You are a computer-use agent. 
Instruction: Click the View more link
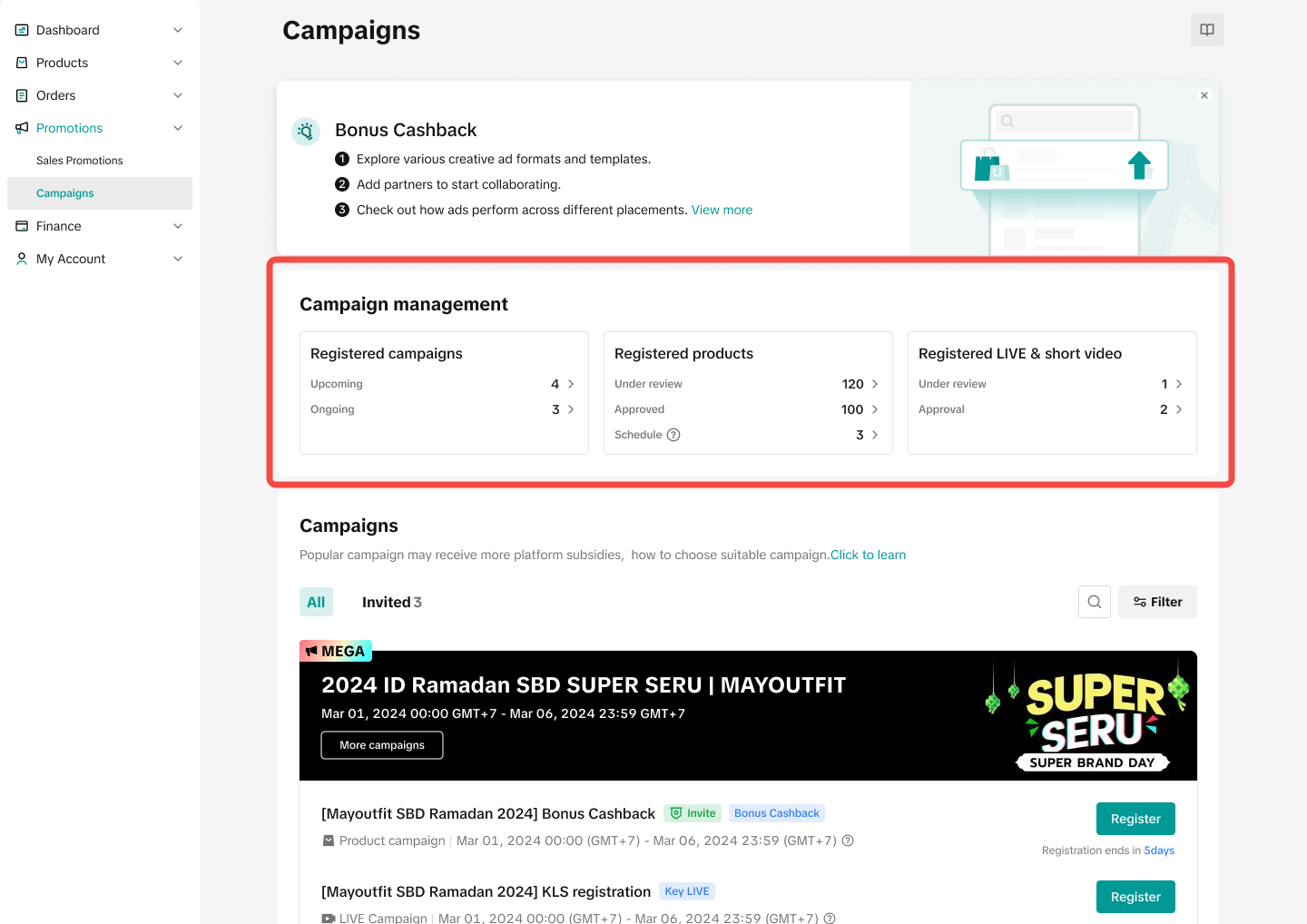[x=722, y=210]
